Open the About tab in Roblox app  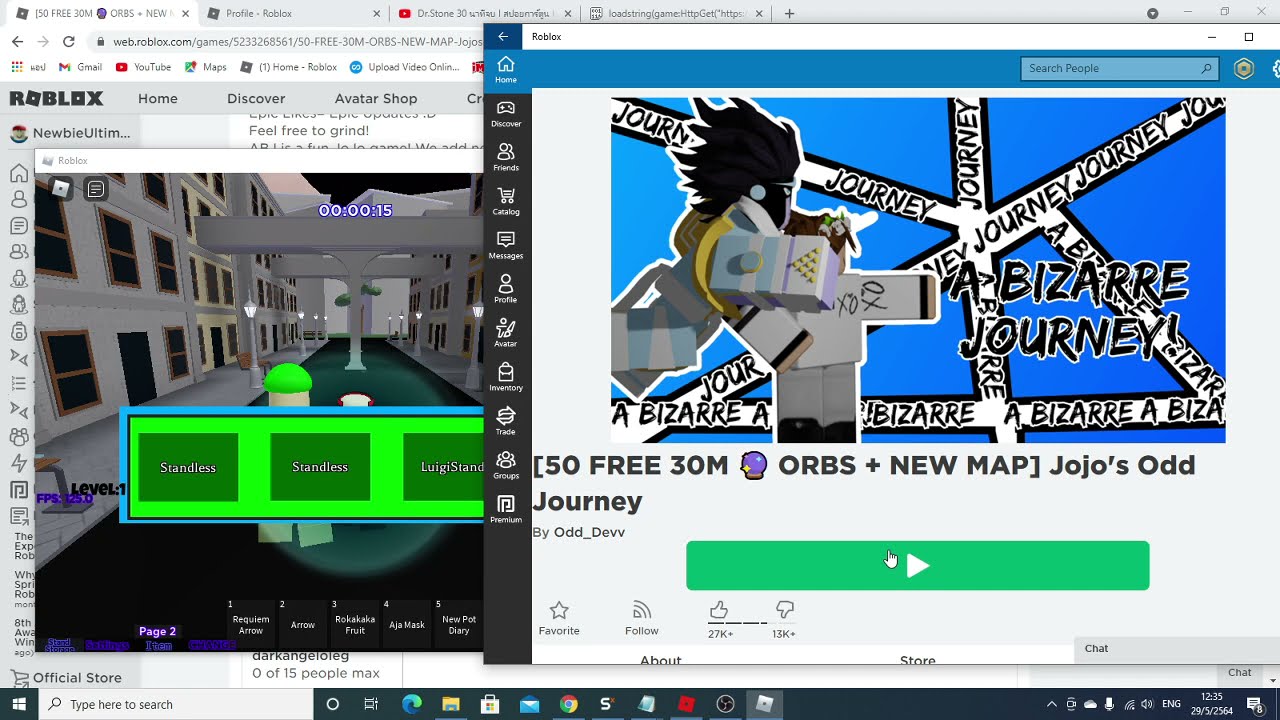coord(660,658)
